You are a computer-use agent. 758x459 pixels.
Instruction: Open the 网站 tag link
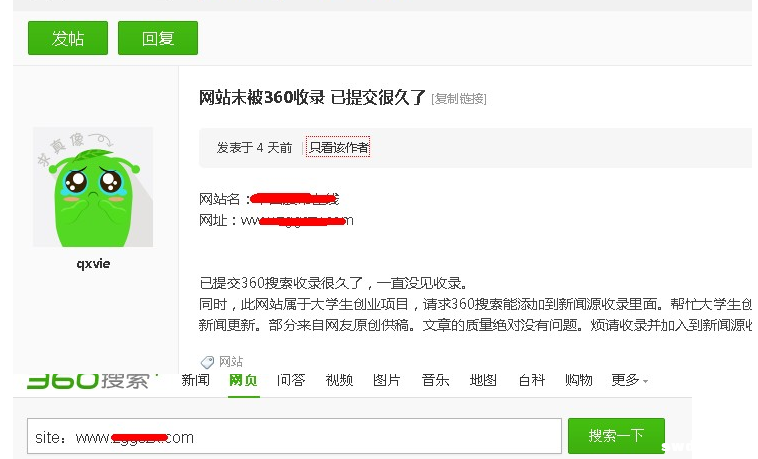pos(231,361)
